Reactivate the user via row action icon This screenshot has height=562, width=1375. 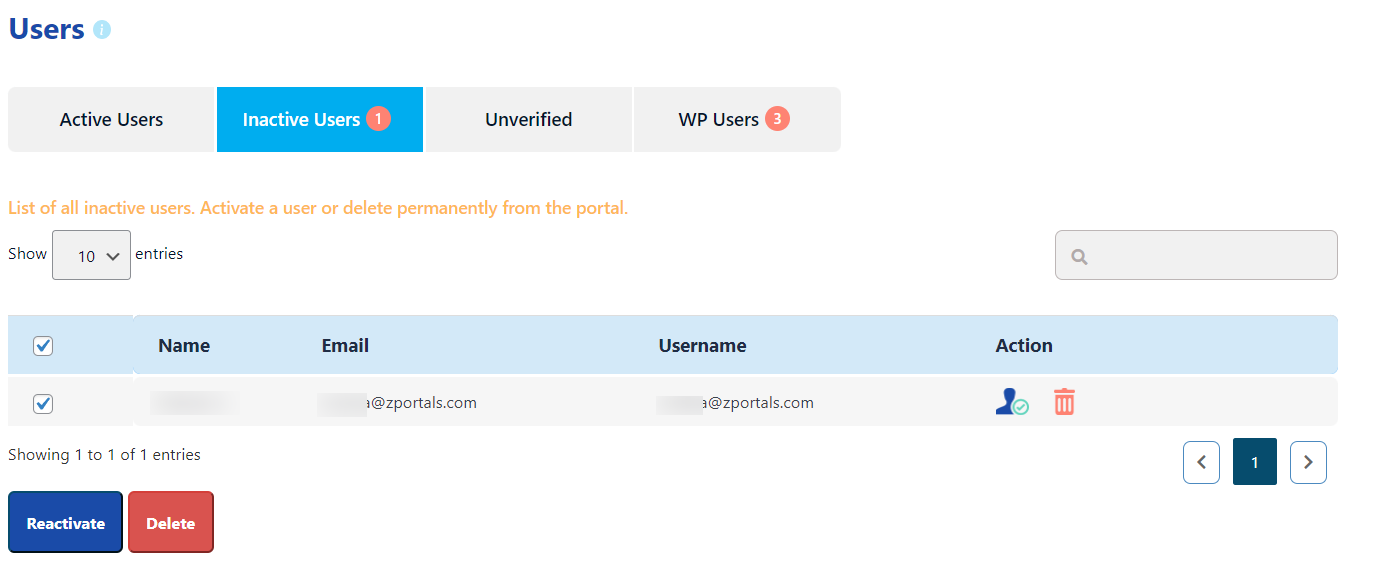(1012, 402)
